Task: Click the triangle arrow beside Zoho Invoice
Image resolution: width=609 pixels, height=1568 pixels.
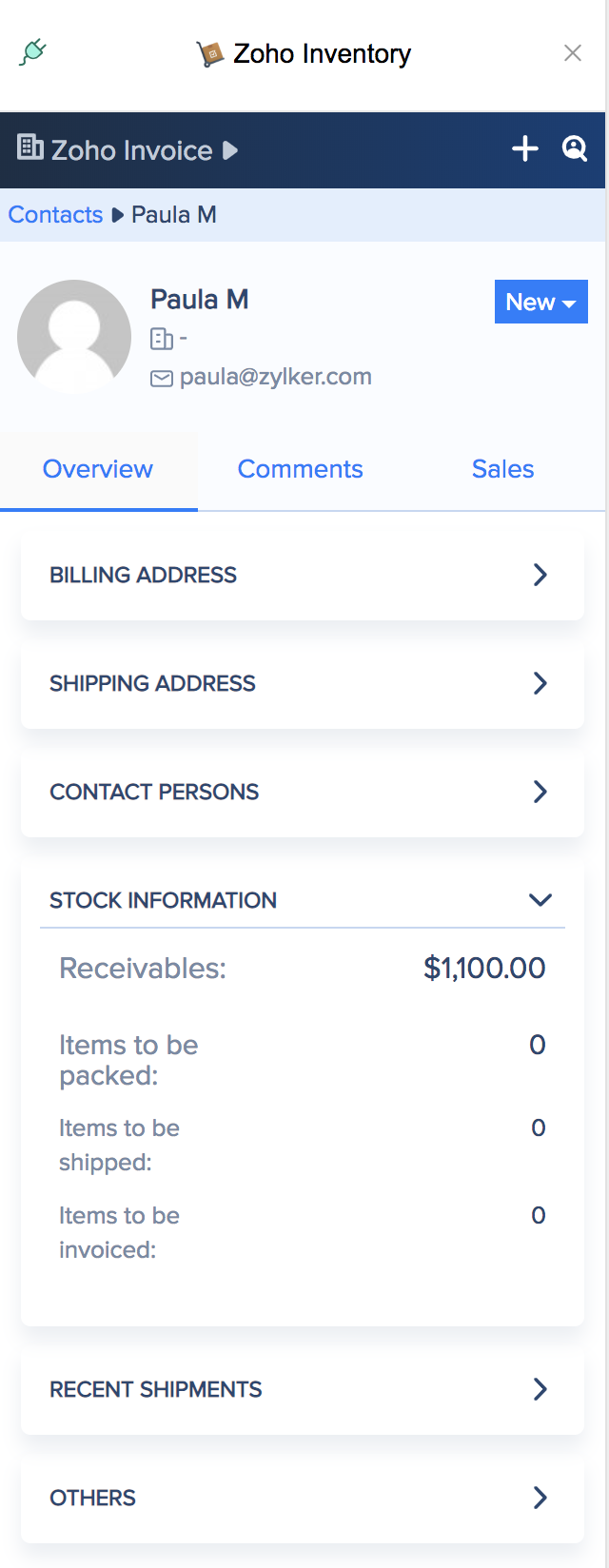Action: 230,150
